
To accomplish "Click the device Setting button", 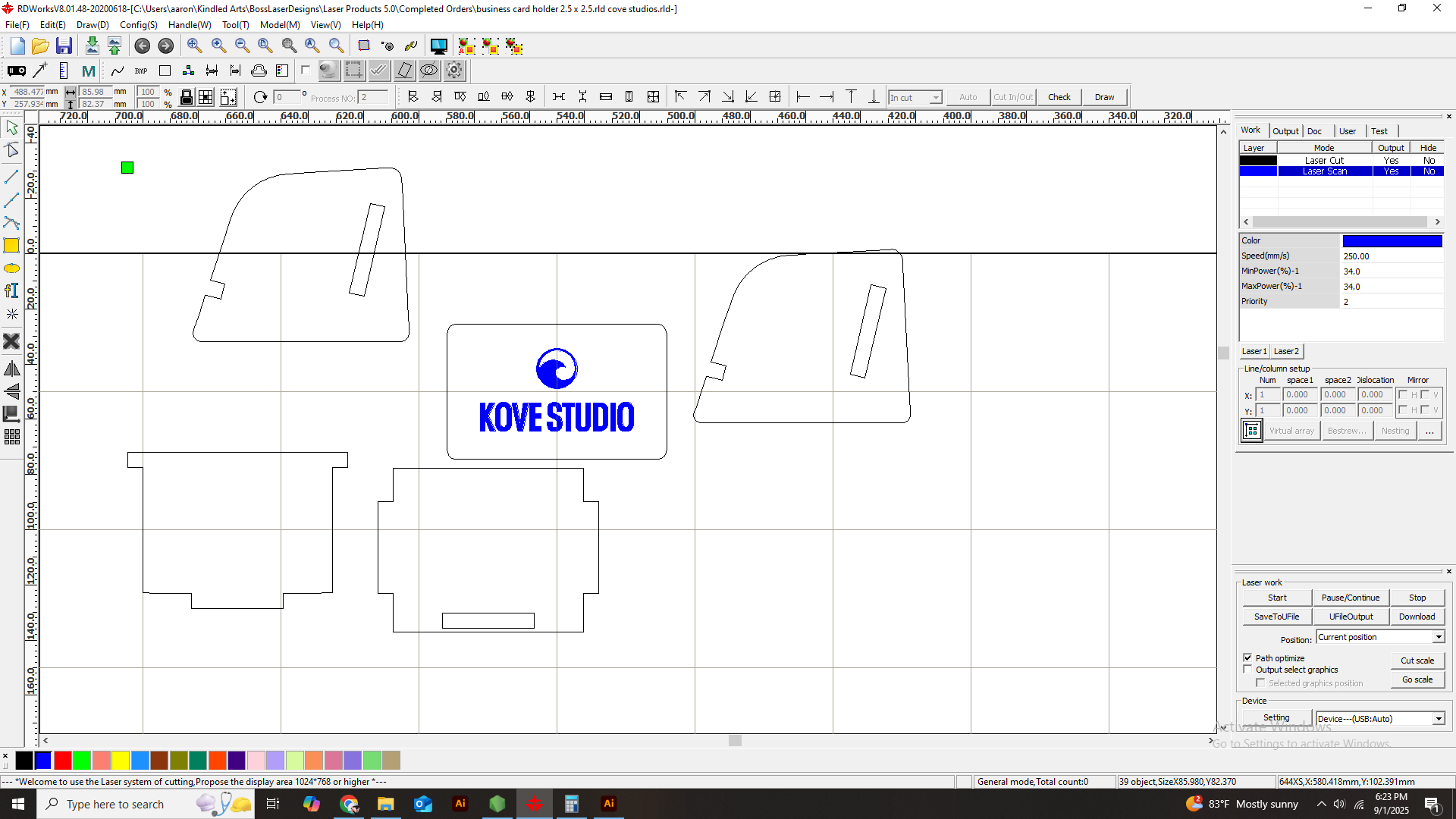I will (x=1276, y=717).
